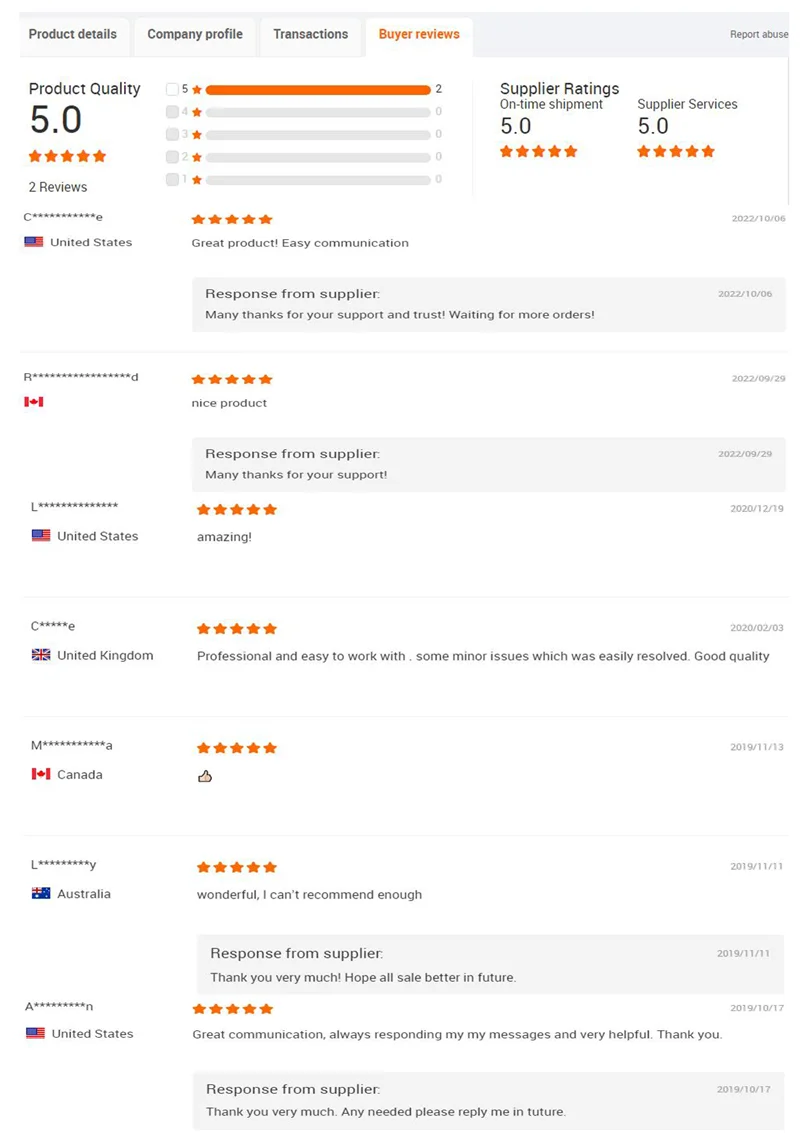Image resolution: width=800 pixels, height=1133 pixels.
Task: Click the On-time shipment star rating
Action: pyautogui.click(x=539, y=152)
